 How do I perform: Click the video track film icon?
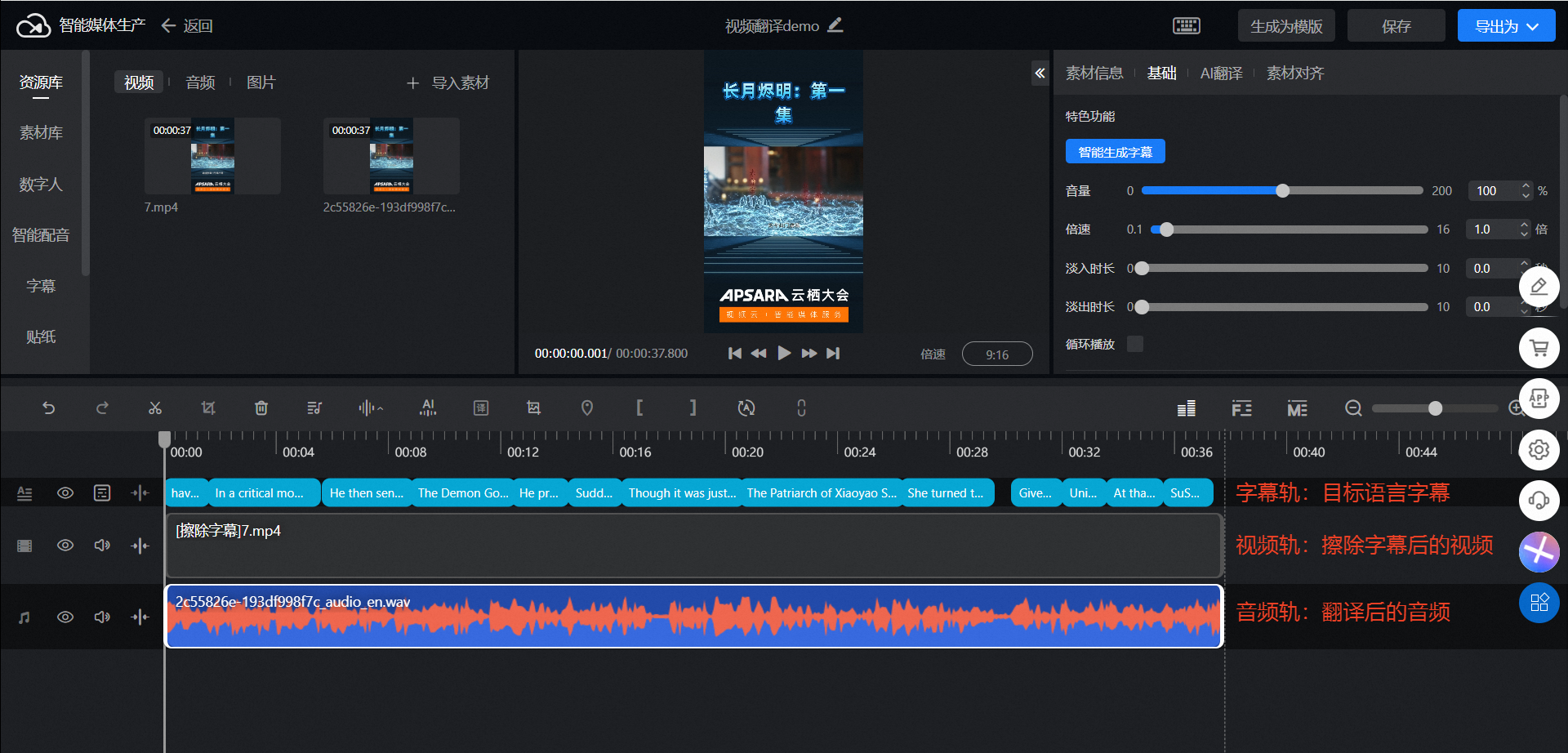pyautogui.click(x=24, y=545)
